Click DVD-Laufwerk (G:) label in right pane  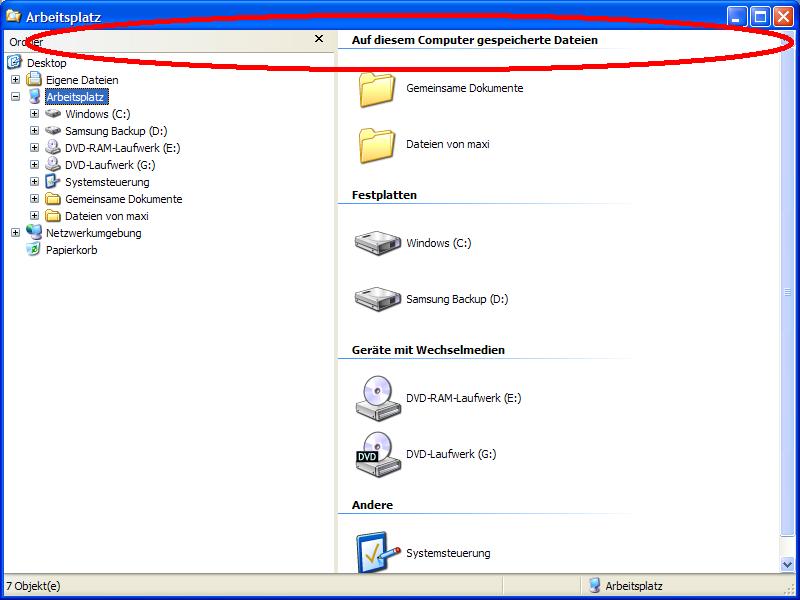[451, 454]
